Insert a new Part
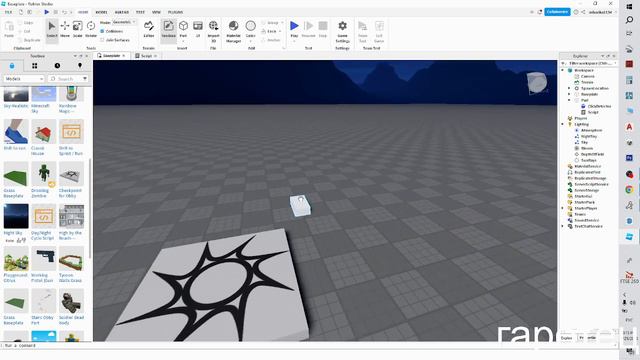 (x=183, y=28)
